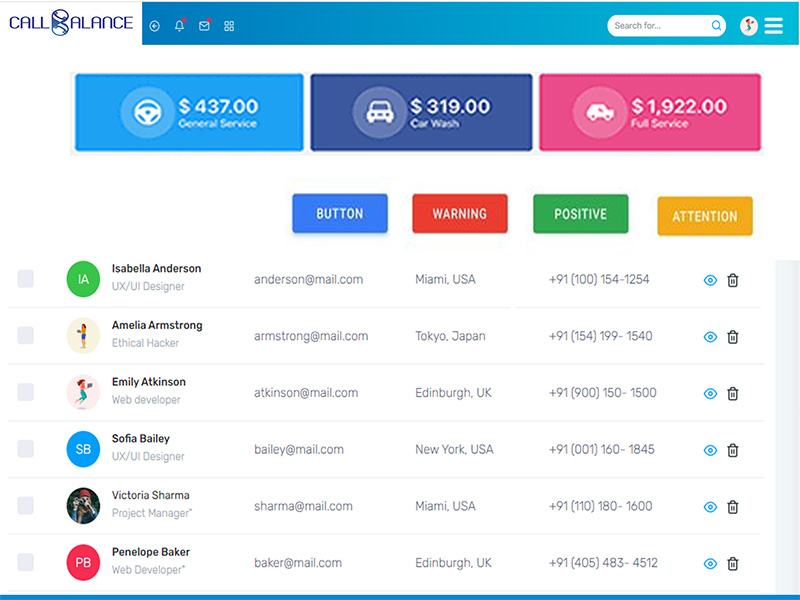Image resolution: width=800 pixels, height=600 pixels.
Task: Open the notifications bell icon
Action: tap(179, 26)
